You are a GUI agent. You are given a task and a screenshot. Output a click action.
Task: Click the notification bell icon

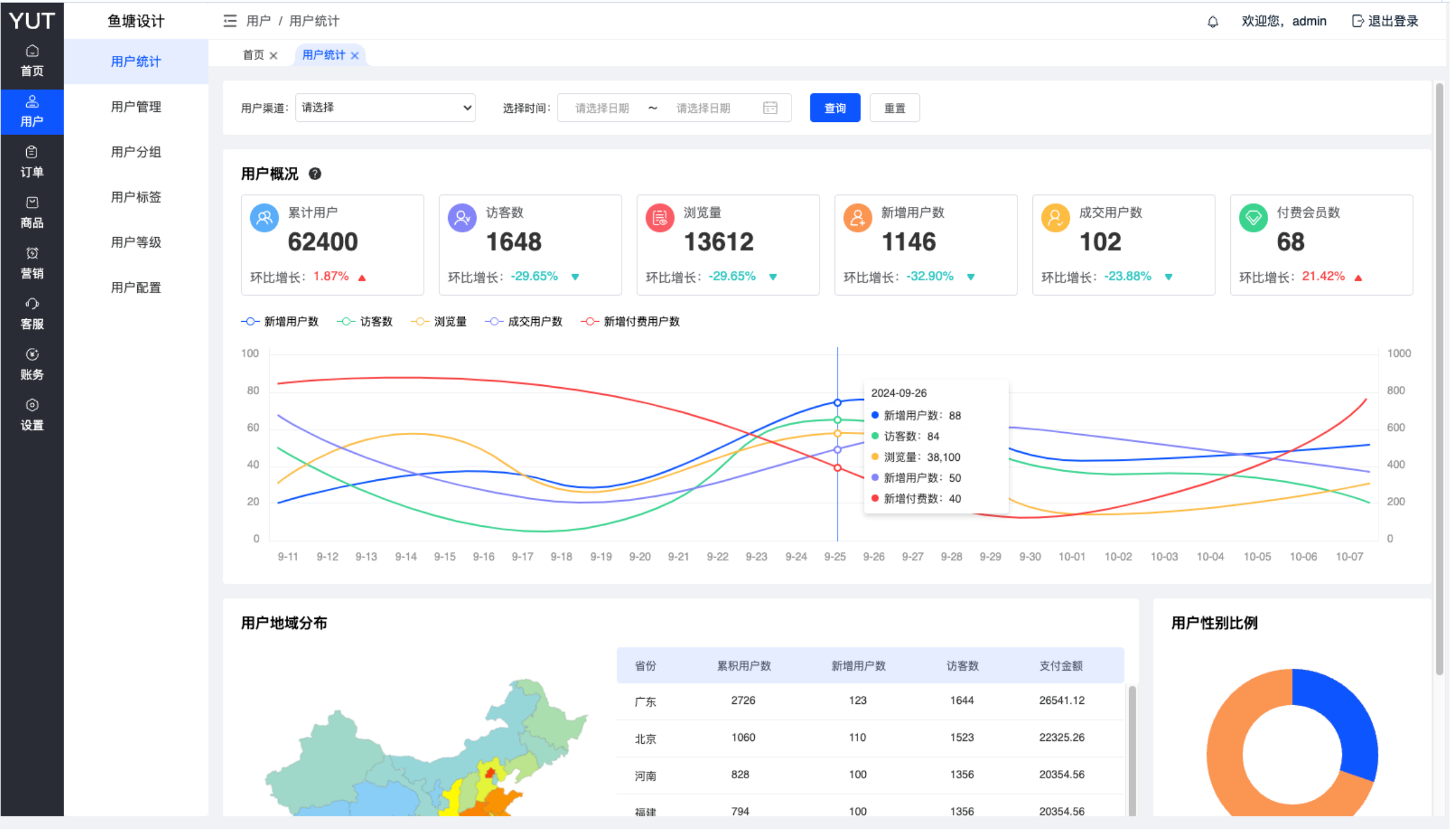1212,22
